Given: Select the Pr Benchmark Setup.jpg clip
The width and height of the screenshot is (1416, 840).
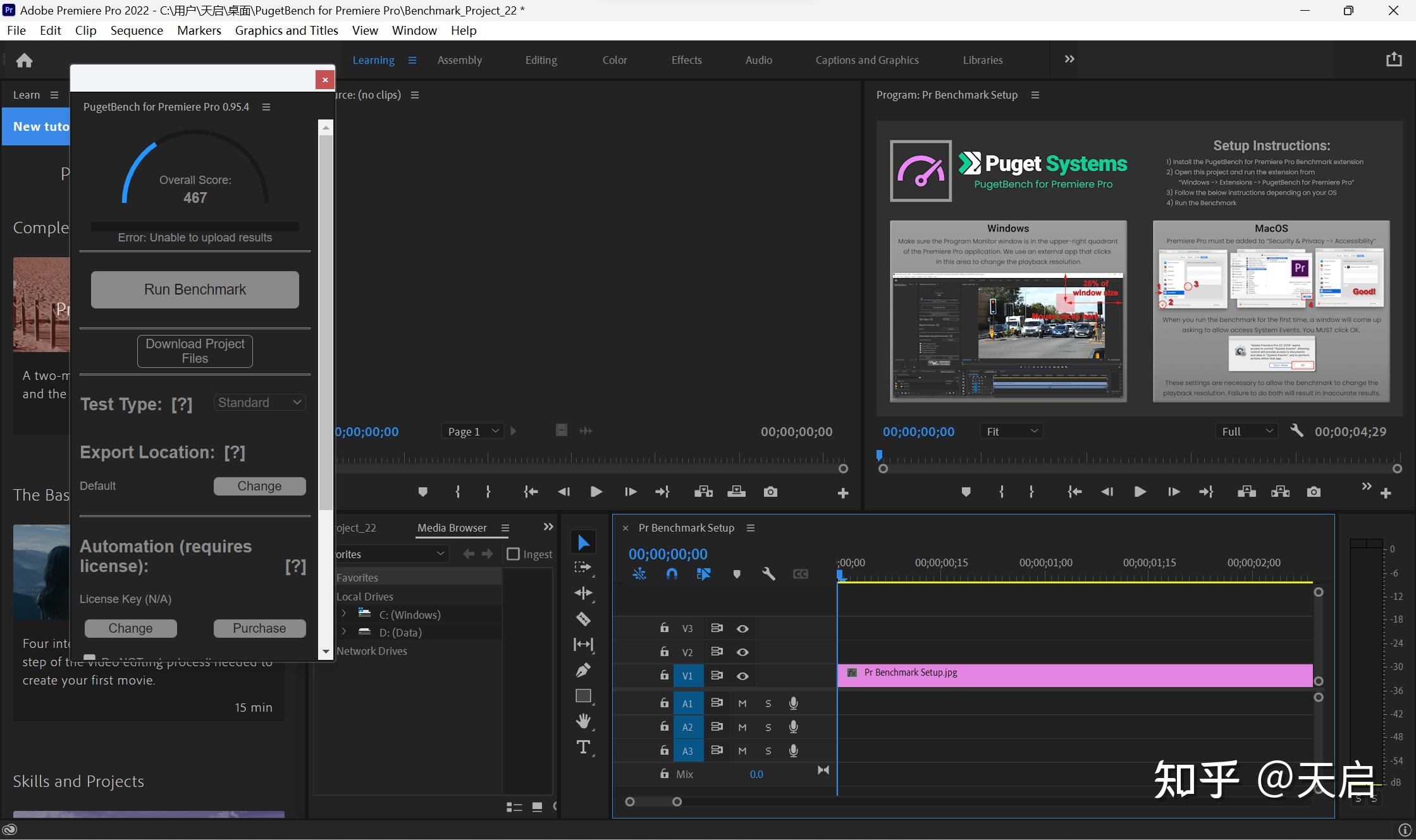Looking at the screenshot, I should tap(1075, 675).
